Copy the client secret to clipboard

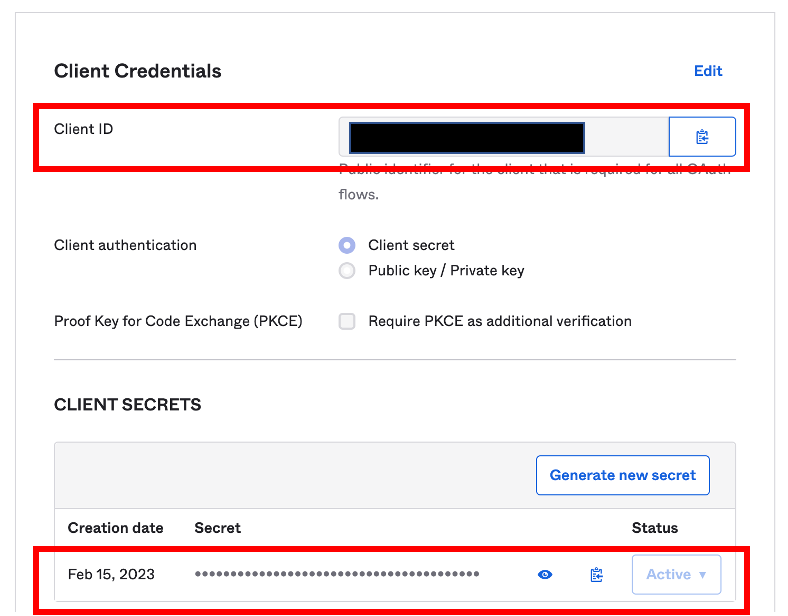(x=597, y=574)
